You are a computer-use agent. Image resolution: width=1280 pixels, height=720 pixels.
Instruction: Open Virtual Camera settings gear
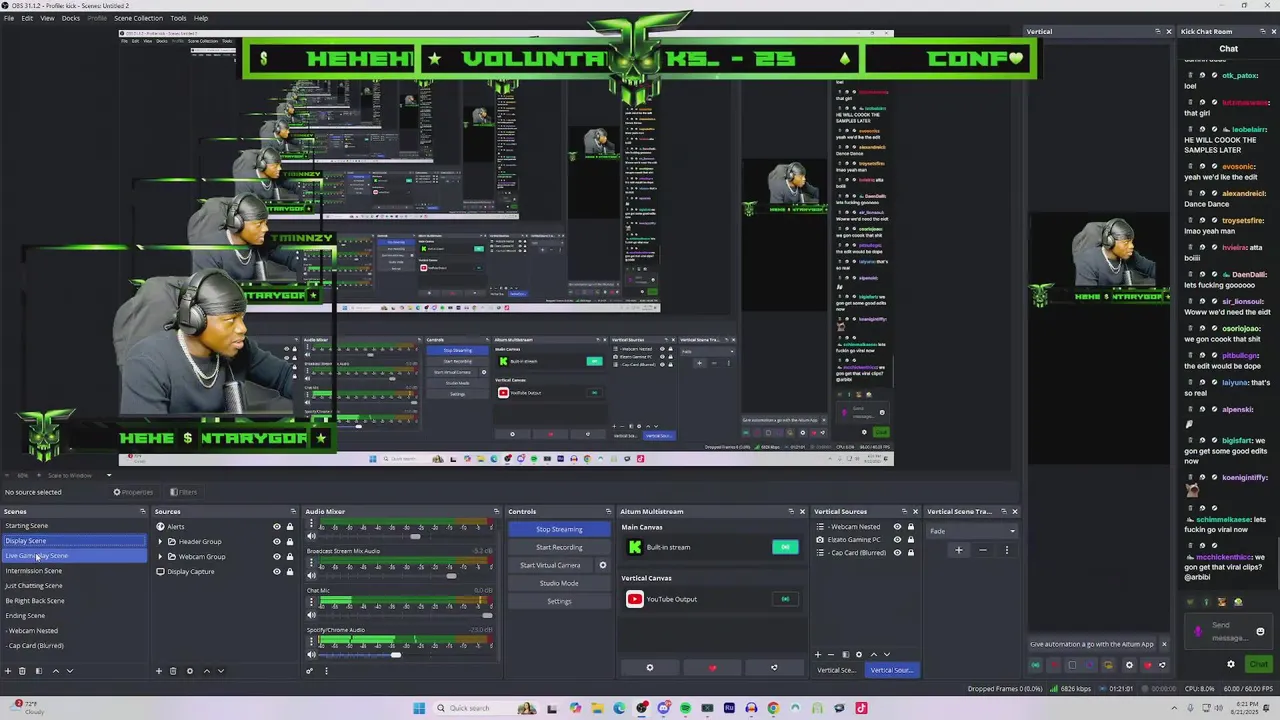click(602, 565)
